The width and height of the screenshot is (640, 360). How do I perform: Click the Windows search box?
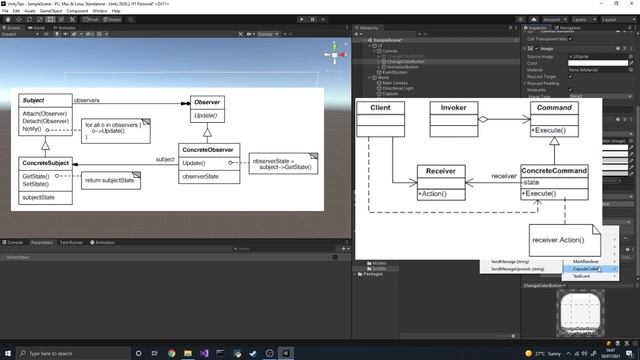coord(73,353)
